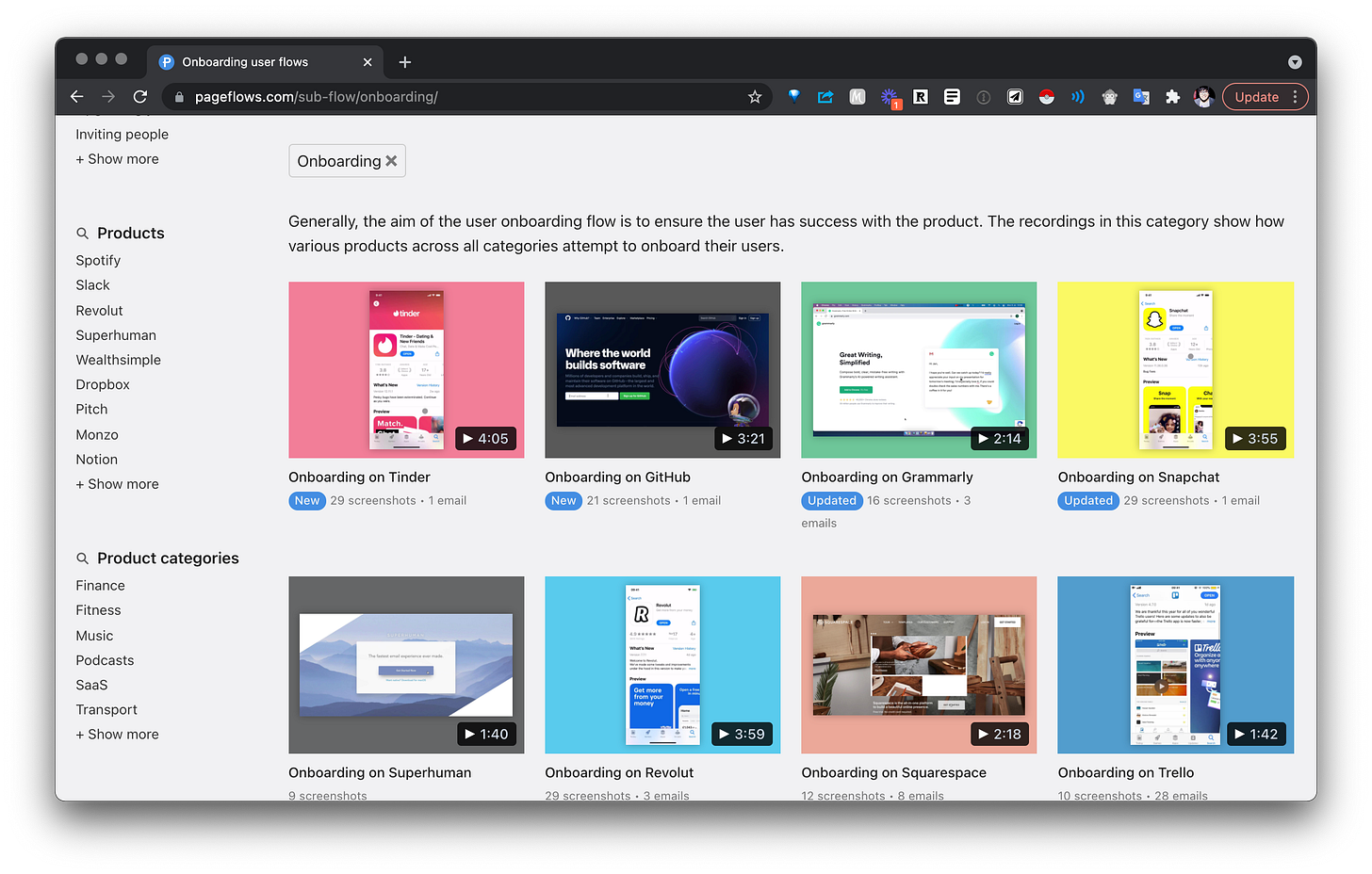Remove the Onboarding filter tag

[x=391, y=161]
